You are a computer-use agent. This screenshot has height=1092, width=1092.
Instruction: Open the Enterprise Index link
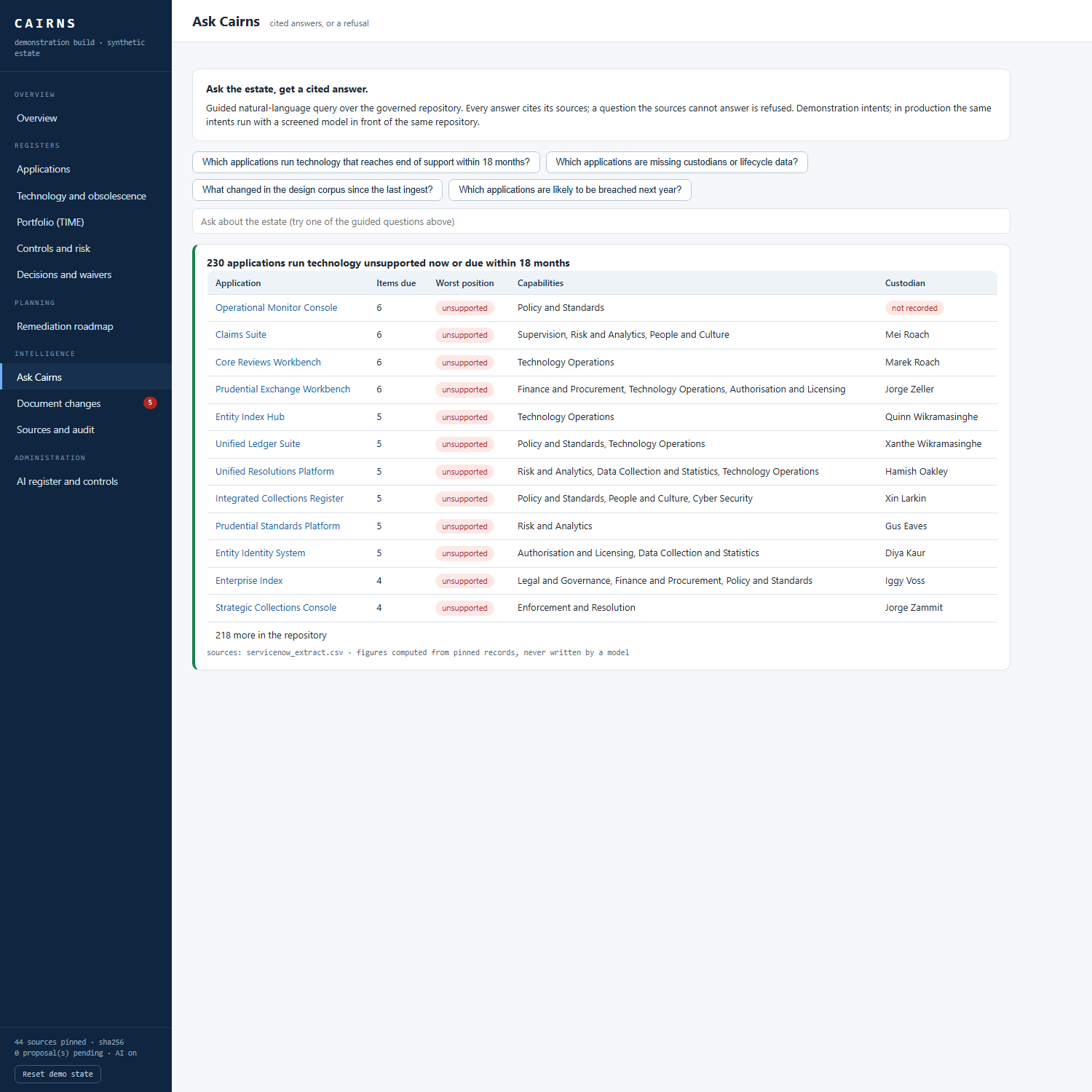(249, 581)
